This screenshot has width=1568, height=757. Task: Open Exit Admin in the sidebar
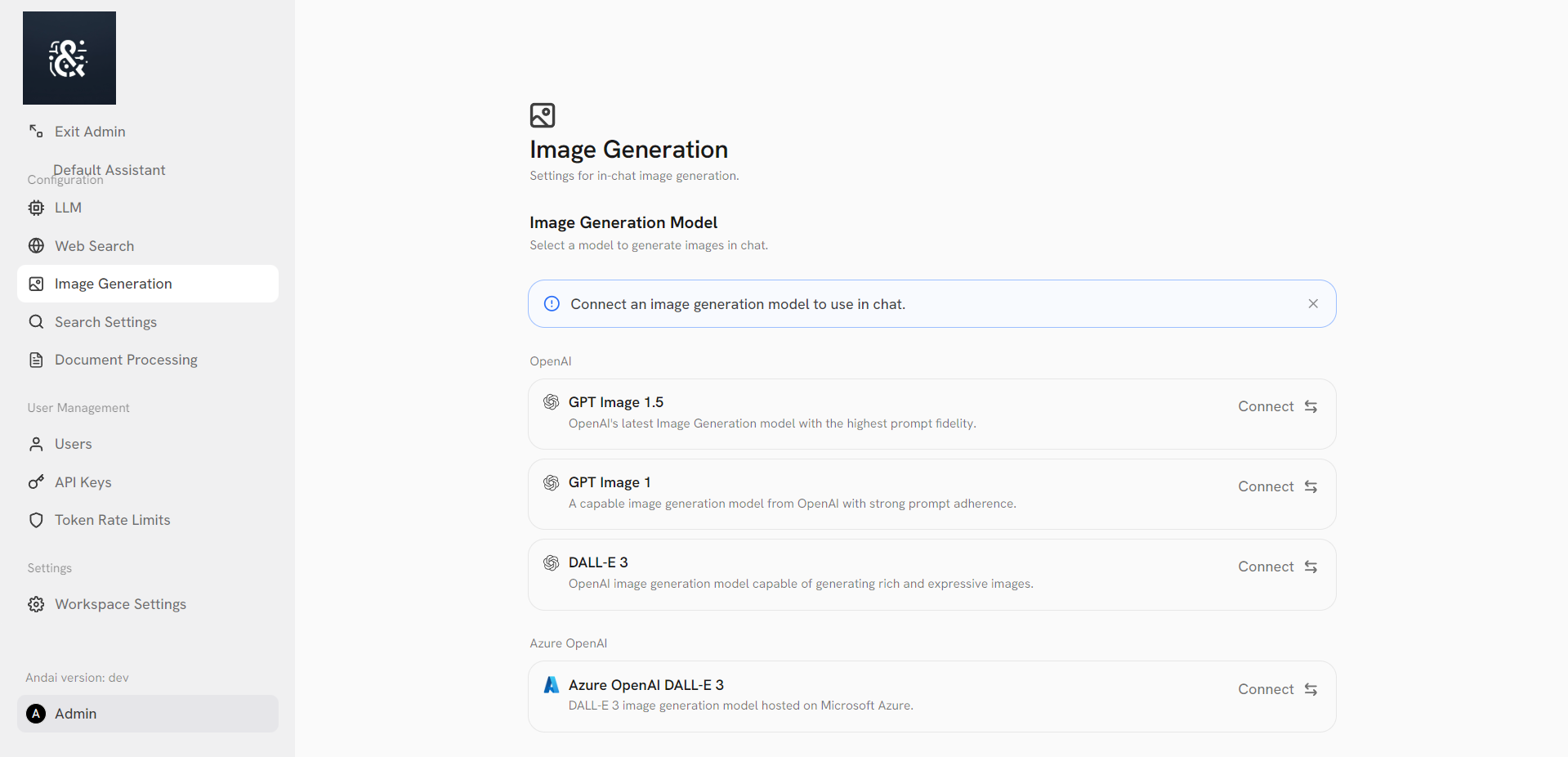tap(148, 132)
